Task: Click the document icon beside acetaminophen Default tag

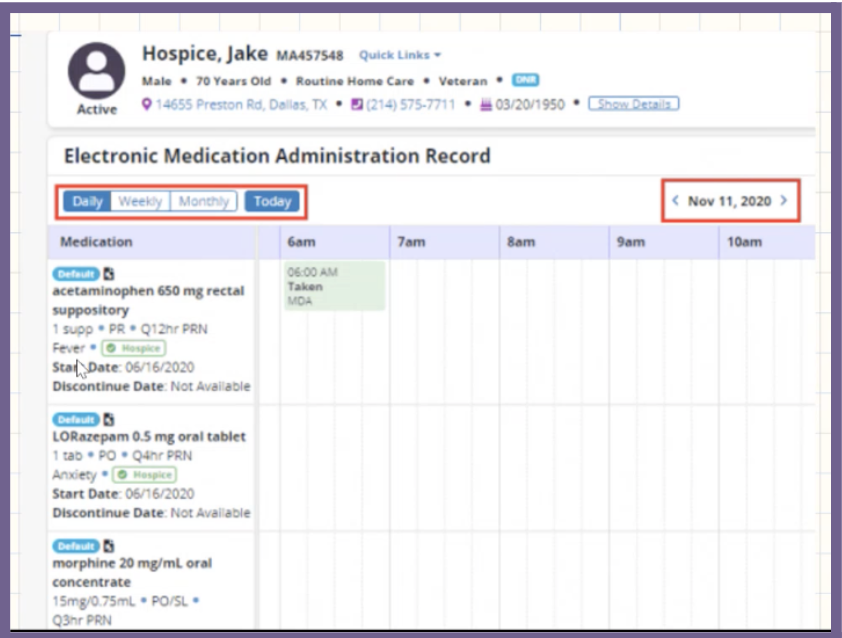Action: tap(109, 274)
